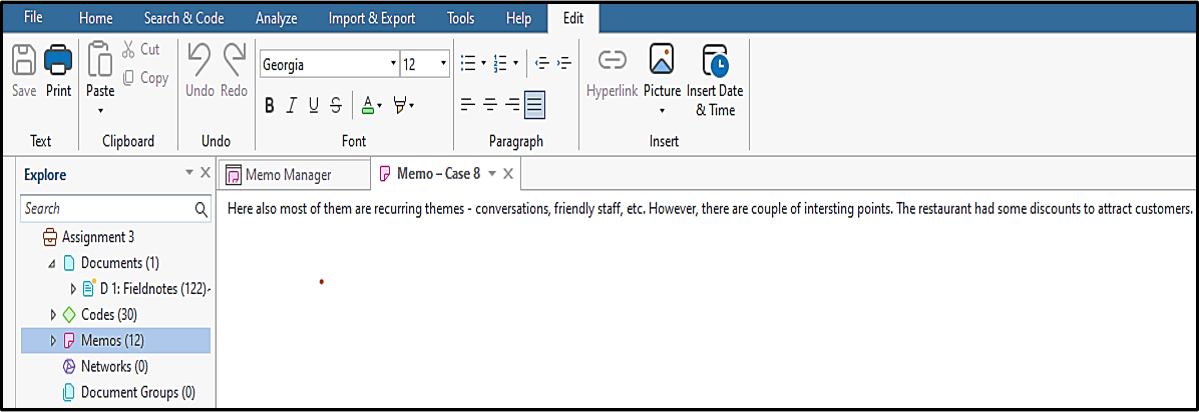This screenshot has width=1199, height=412.
Task: Click the numbered list icon
Action: [502, 63]
